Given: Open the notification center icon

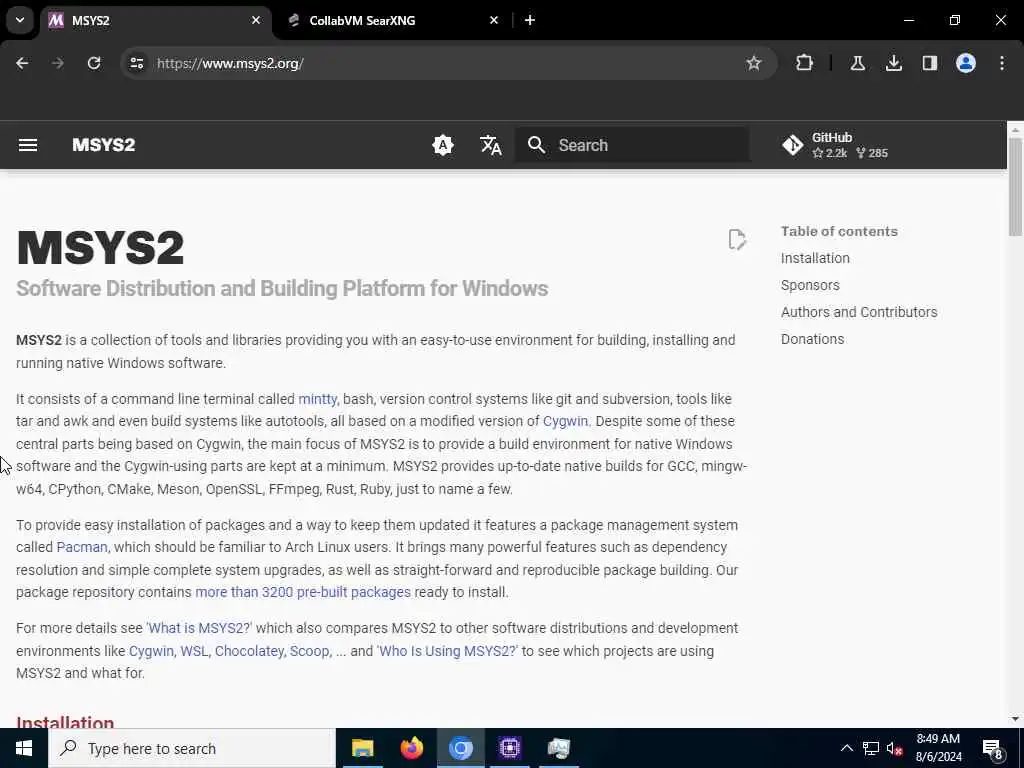Looking at the screenshot, I should click(x=993, y=748).
